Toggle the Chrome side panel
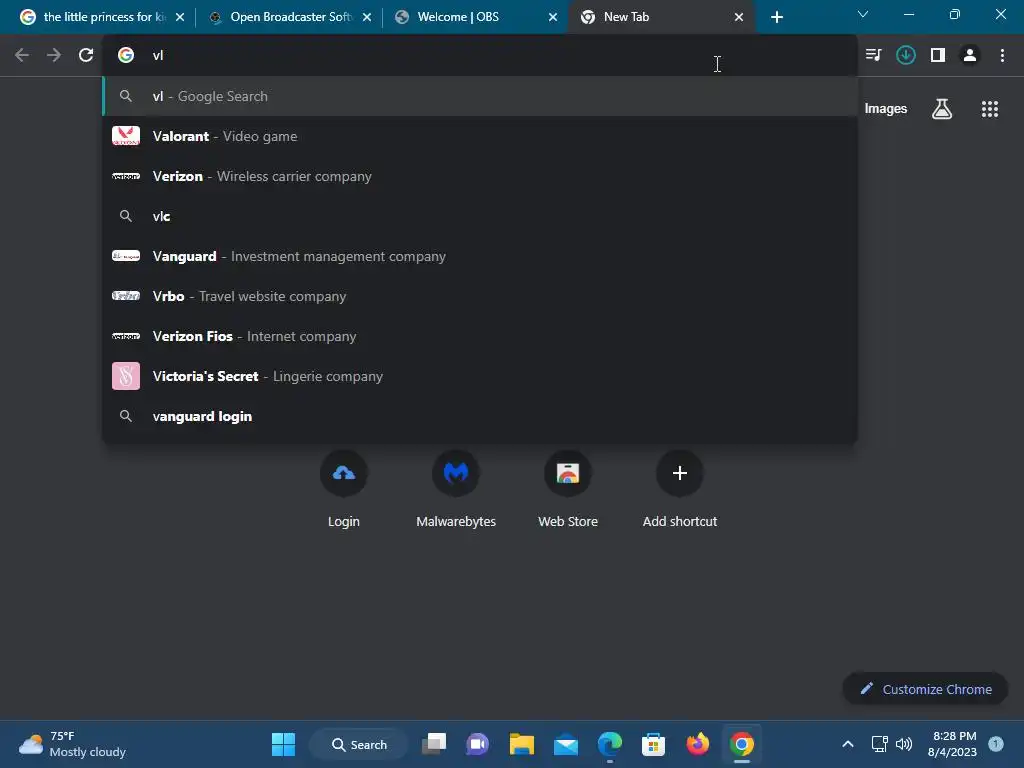Image resolution: width=1024 pixels, height=768 pixels. point(938,56)
